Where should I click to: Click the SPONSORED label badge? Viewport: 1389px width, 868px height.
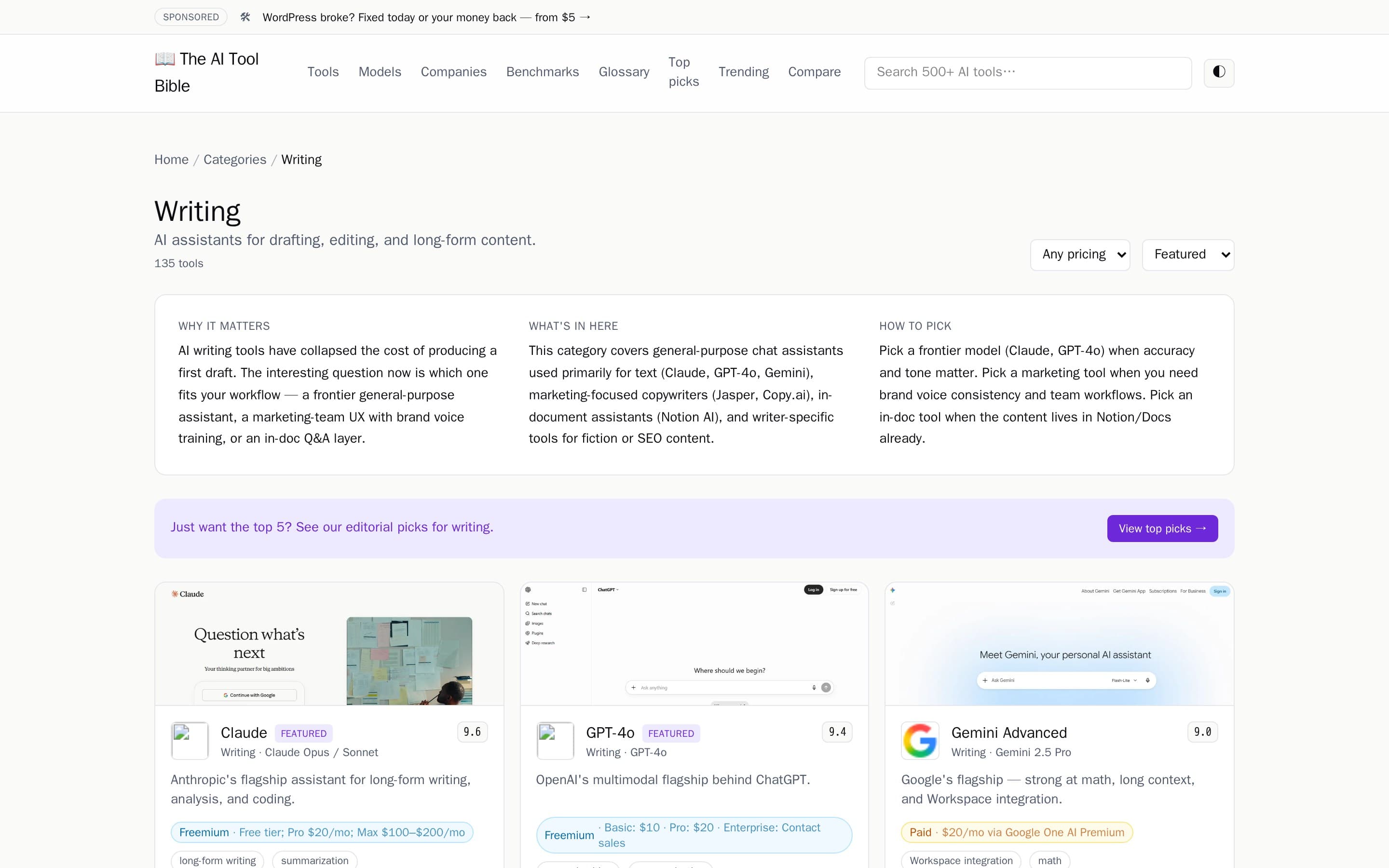[191, 17]
